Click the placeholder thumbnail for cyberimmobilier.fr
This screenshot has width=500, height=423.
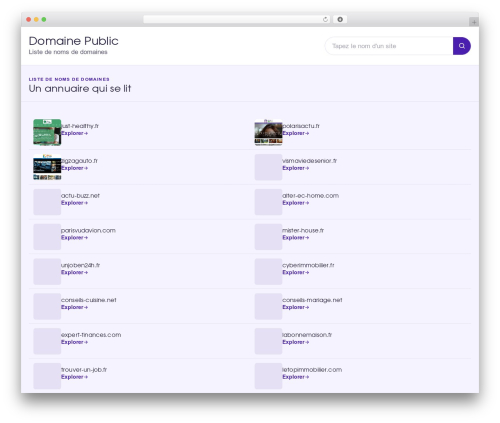point(268,272)
